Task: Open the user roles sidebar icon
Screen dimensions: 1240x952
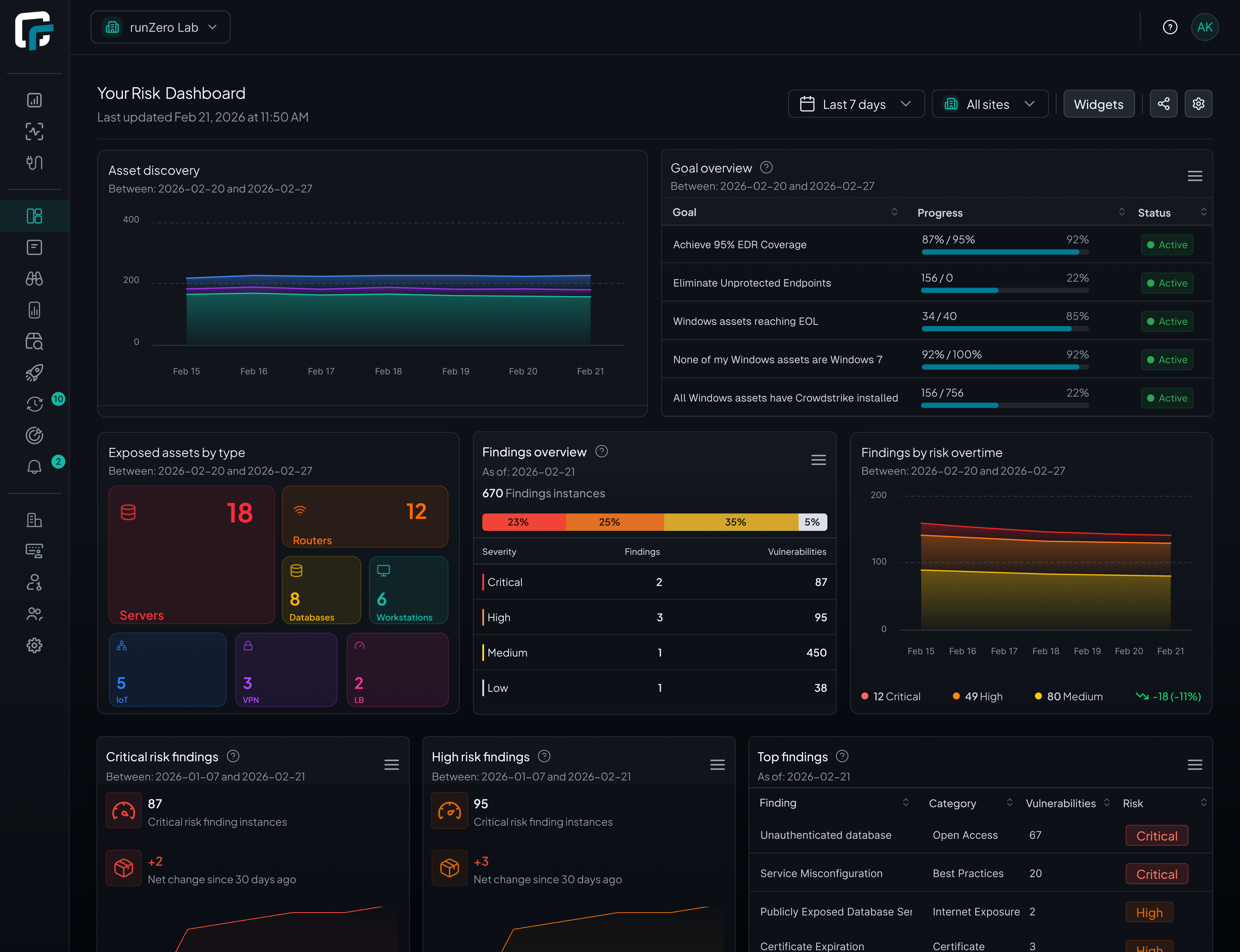Action: (35, 582)
